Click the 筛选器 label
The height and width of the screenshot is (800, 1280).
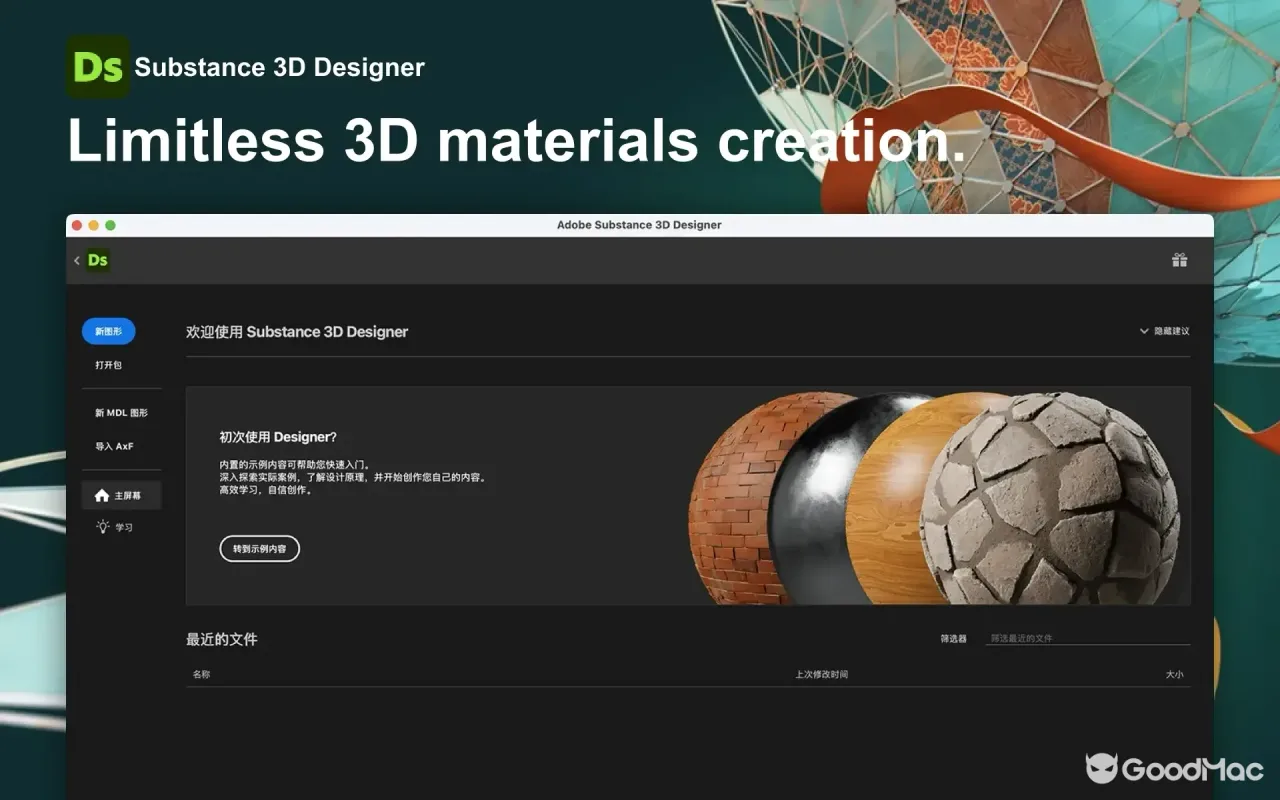point(953,638)
